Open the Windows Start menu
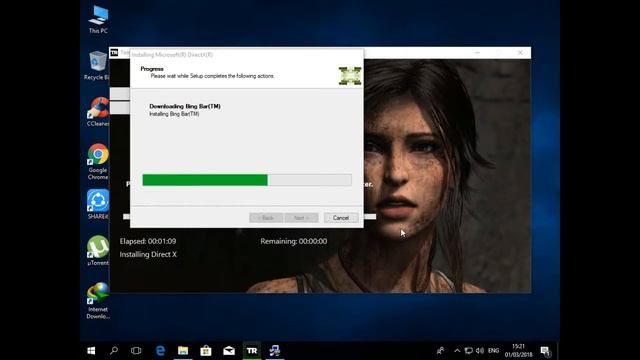 [x=91, y=351]
